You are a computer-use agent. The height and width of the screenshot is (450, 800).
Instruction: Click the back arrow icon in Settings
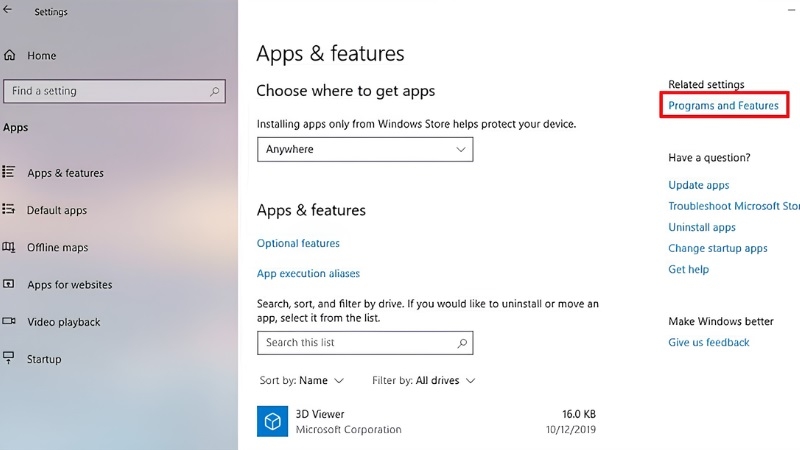pos(7,10)
